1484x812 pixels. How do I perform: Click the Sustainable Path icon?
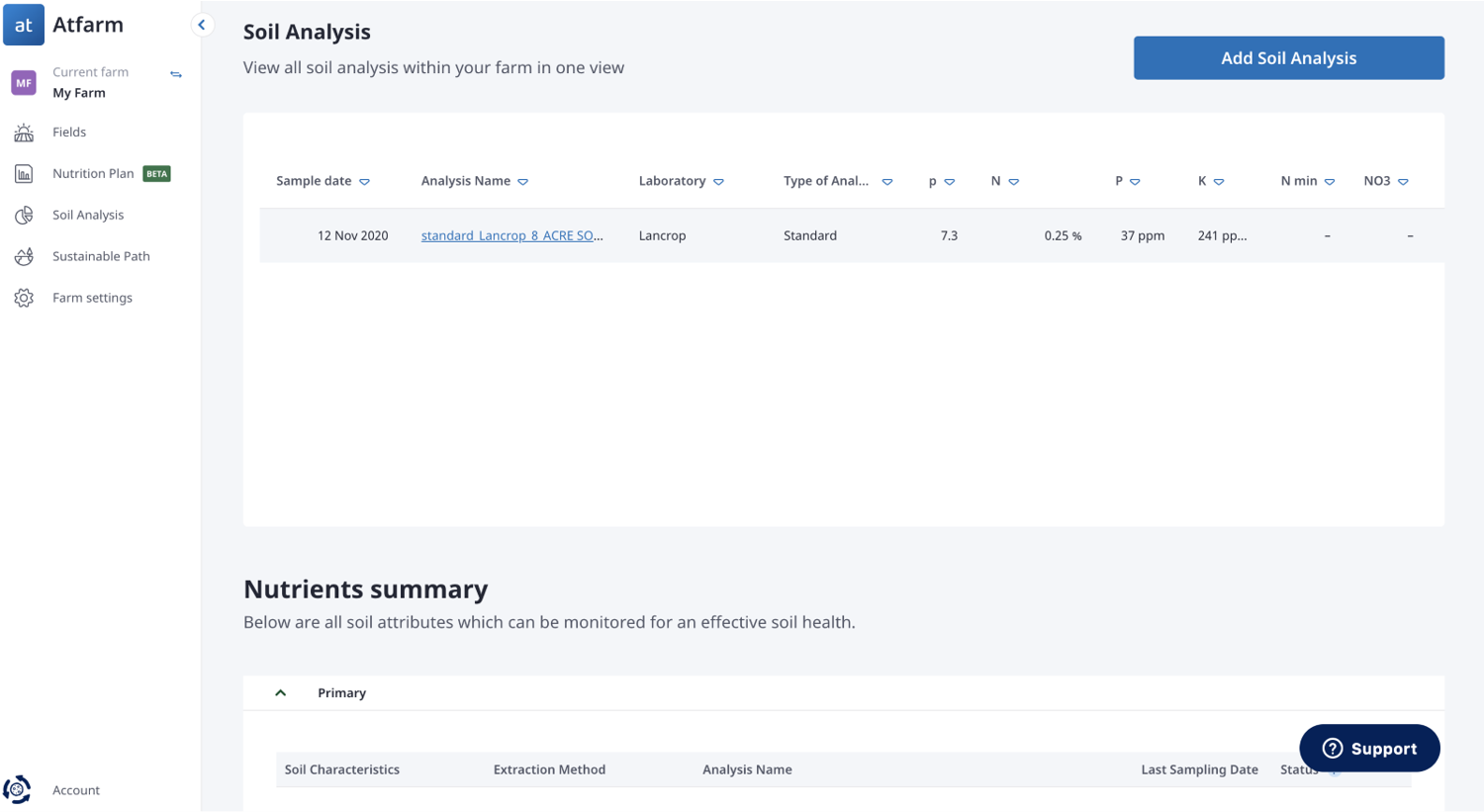[x=24, y=257]
